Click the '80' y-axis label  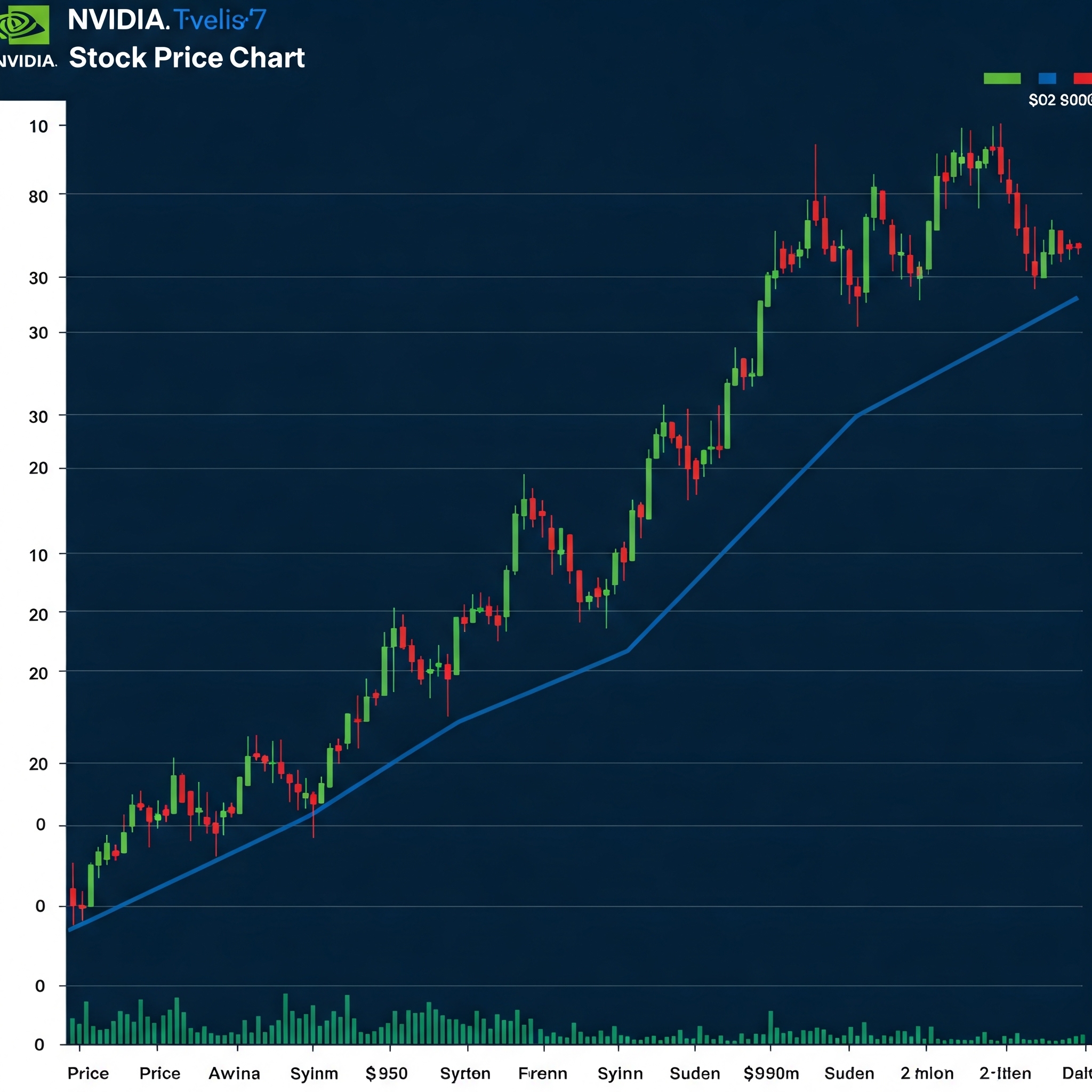point(38,197)
